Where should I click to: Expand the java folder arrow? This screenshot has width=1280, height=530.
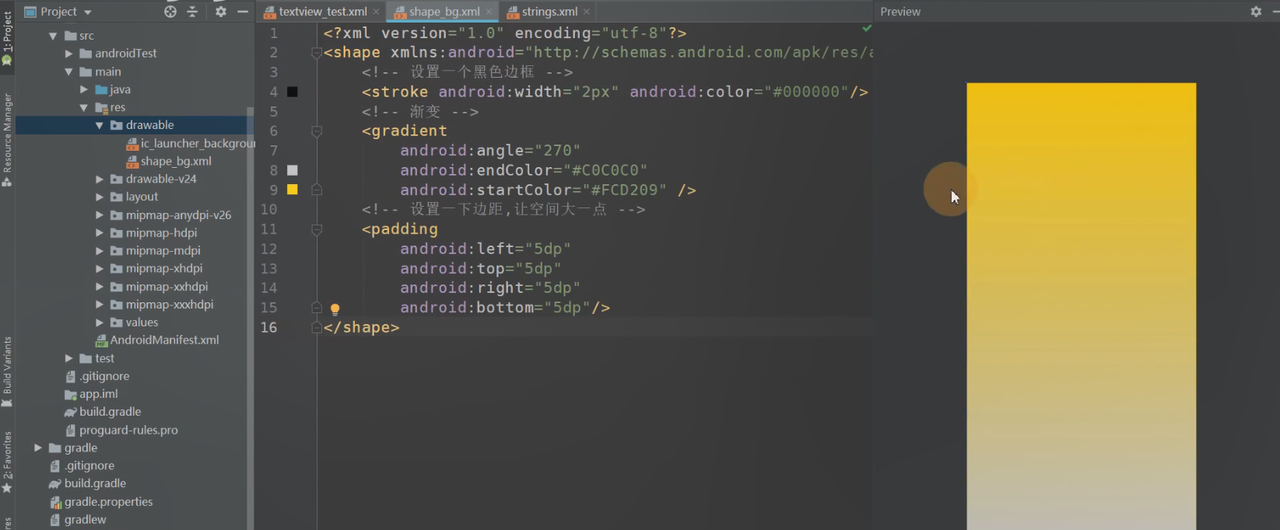84,89
